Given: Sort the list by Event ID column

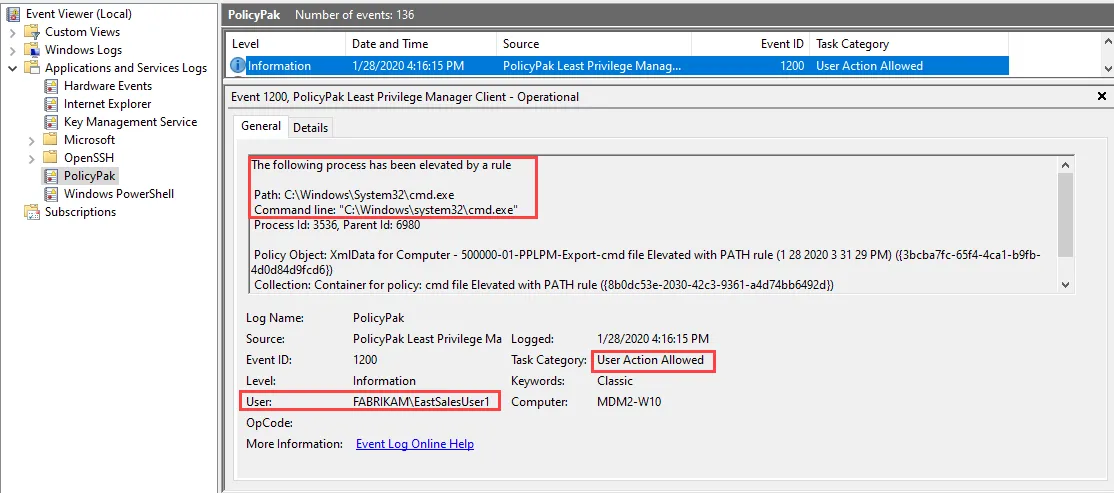Looking at the screenshot, I should tap(782, 44).
